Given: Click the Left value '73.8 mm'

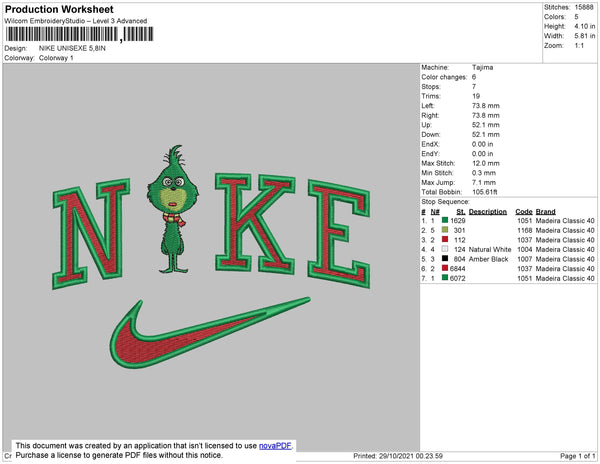Looking at the screenshot, I should (486, 106).
